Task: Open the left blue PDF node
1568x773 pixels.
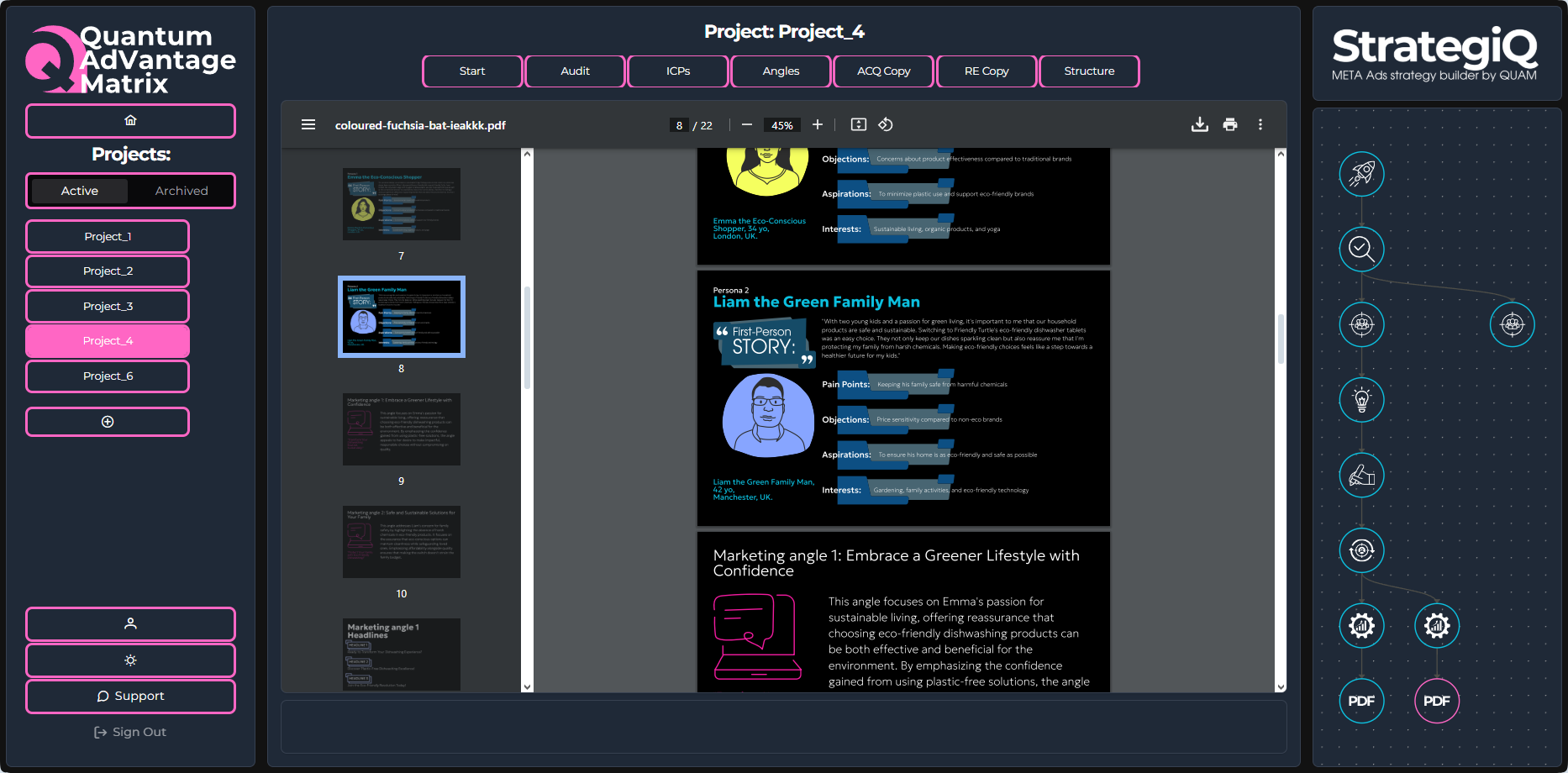Action: point(1361,701)
